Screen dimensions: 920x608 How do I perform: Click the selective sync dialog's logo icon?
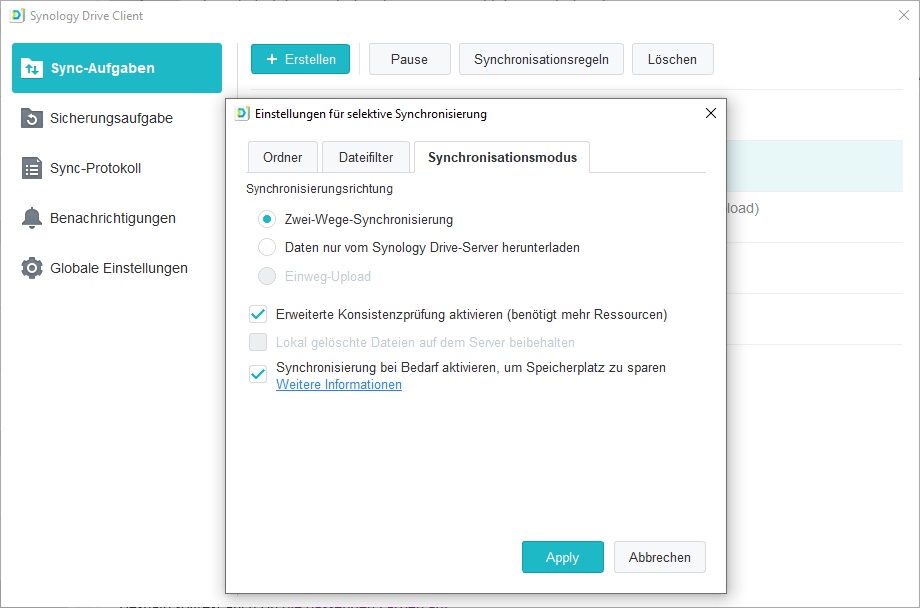(x=242, y=113)
